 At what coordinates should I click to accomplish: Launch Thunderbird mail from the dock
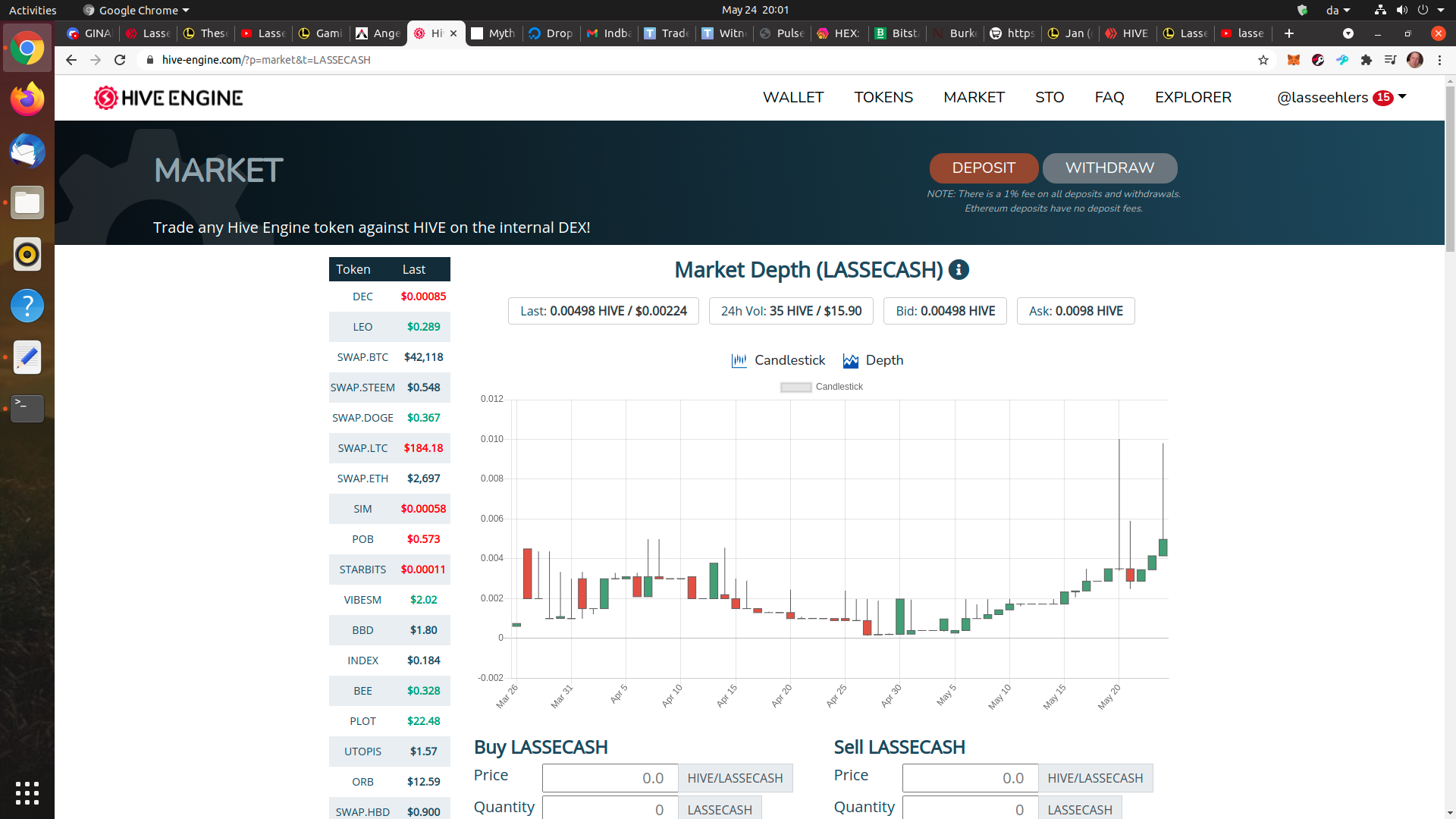27,151
